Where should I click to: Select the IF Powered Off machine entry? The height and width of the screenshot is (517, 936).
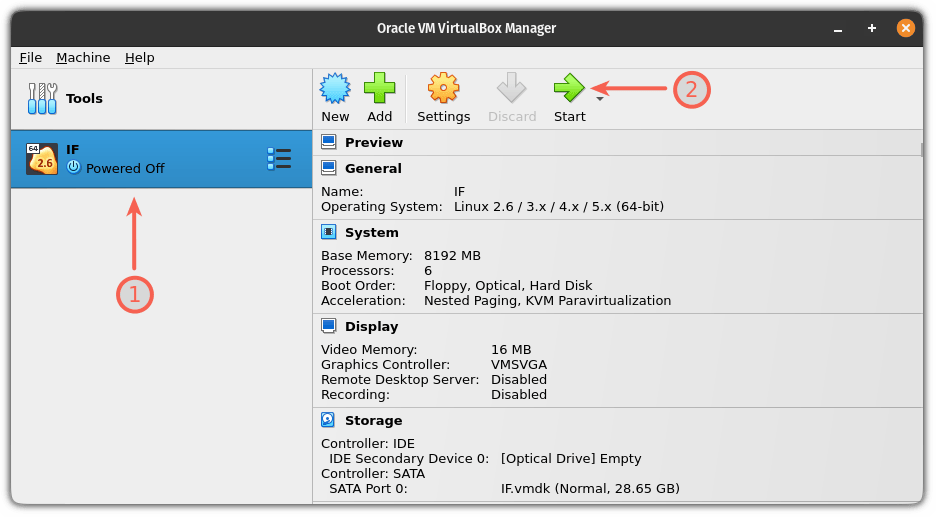[160, 159]
